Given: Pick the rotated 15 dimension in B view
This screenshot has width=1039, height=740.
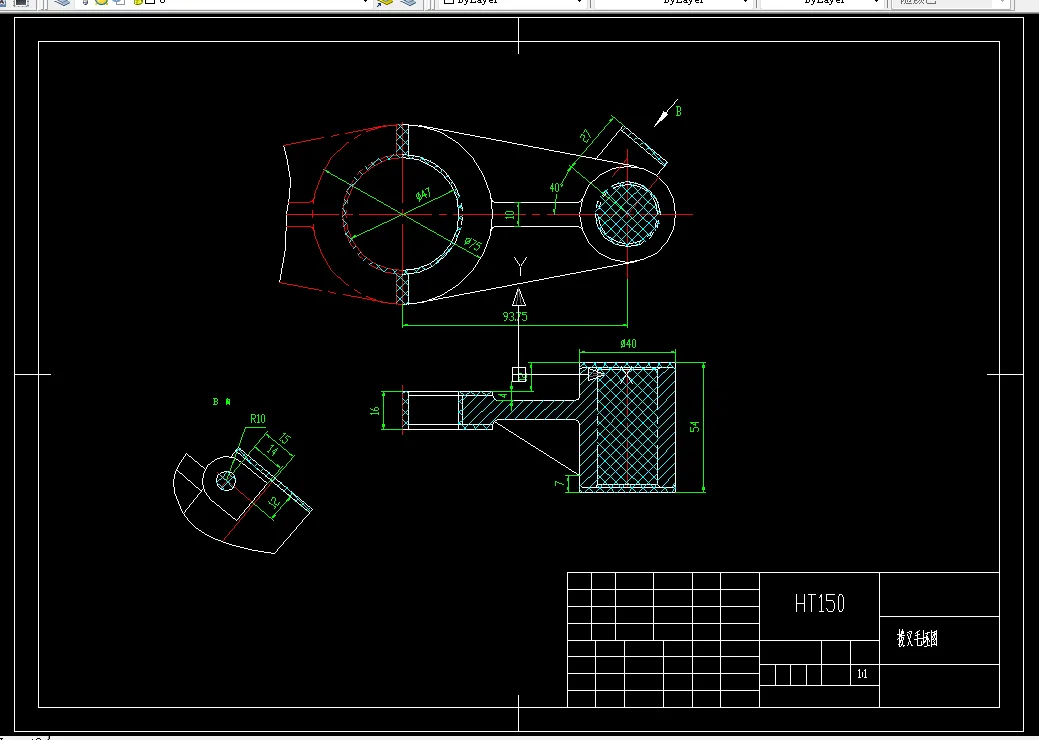Looking at the screenshot, I should (x=284, y=439).
